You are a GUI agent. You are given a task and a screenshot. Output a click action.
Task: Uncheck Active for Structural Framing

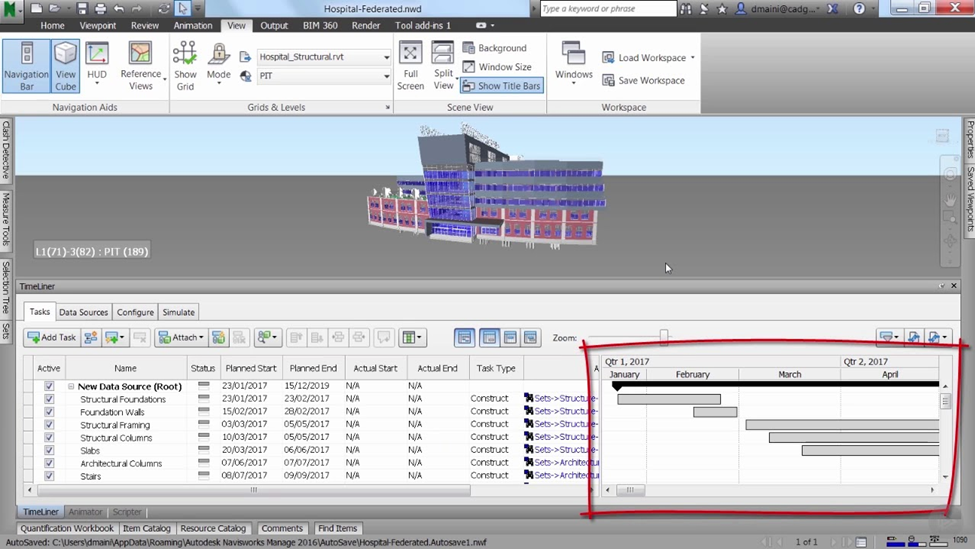[49, 425]
